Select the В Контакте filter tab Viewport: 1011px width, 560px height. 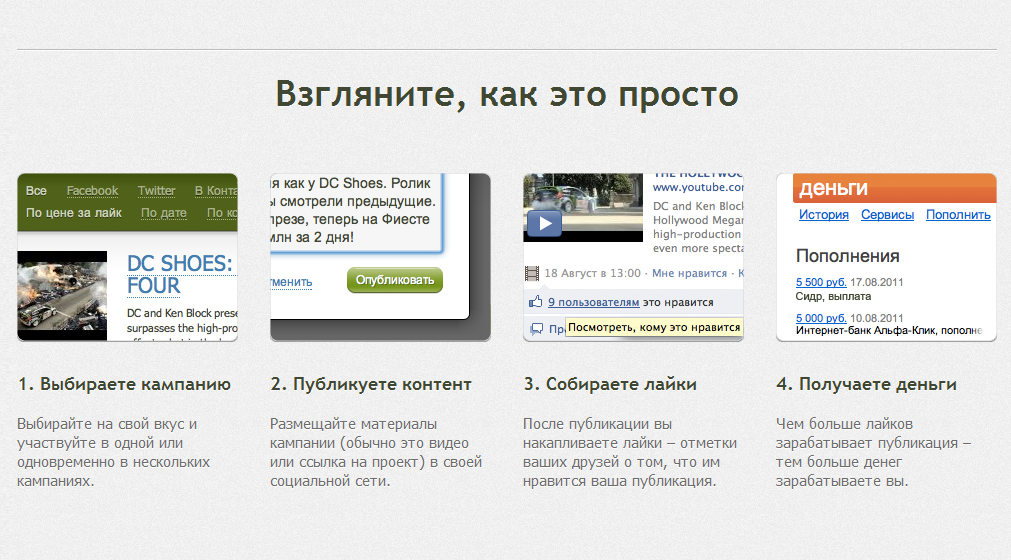(x=216, y=191)
